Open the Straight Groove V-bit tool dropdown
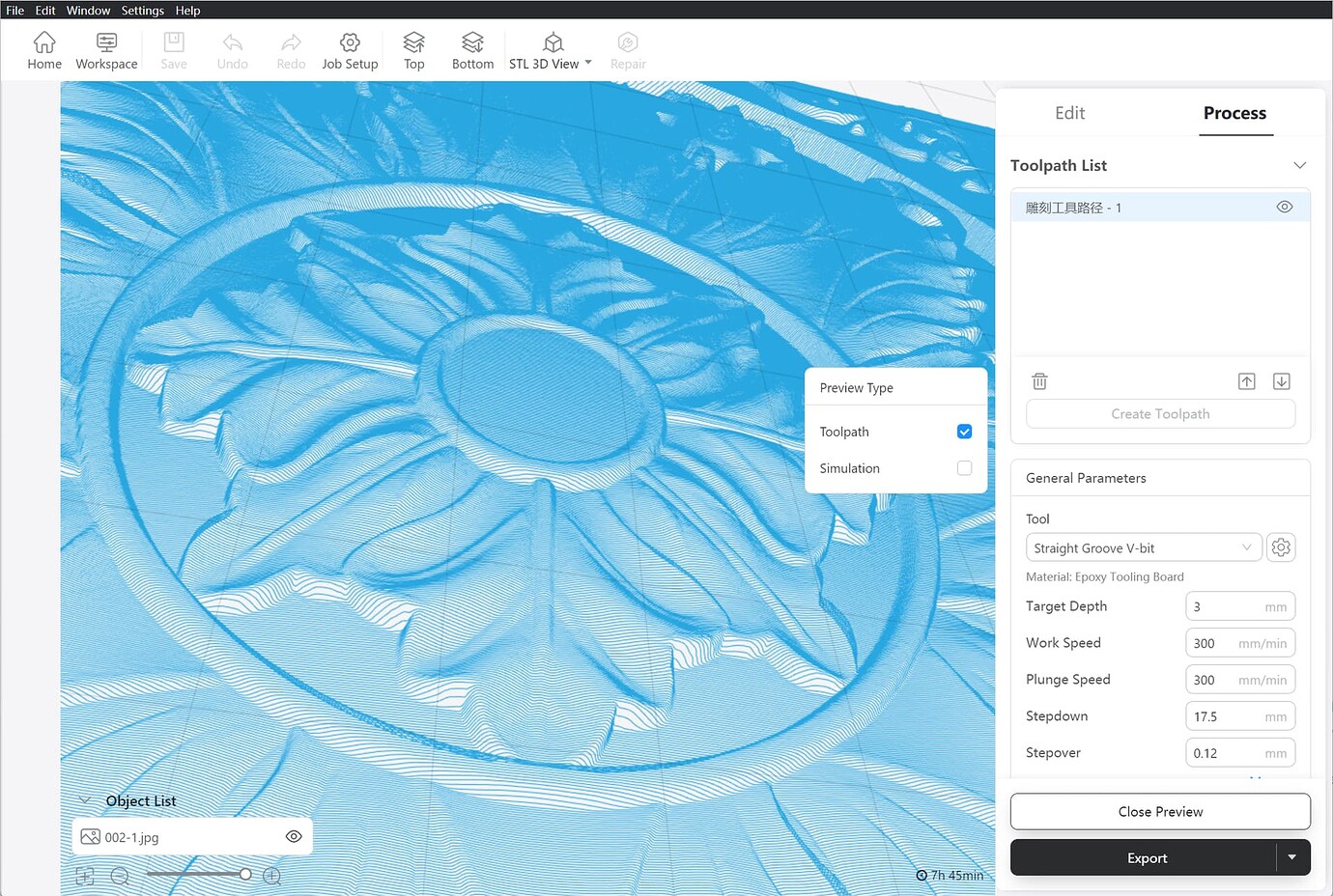 (1144, 546)
